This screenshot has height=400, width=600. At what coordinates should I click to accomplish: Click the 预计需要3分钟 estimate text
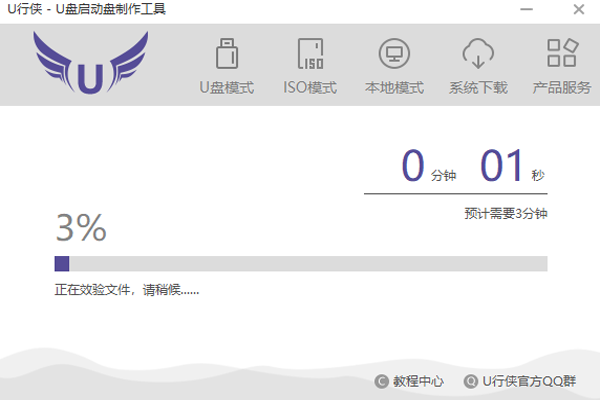click(506, 213)
